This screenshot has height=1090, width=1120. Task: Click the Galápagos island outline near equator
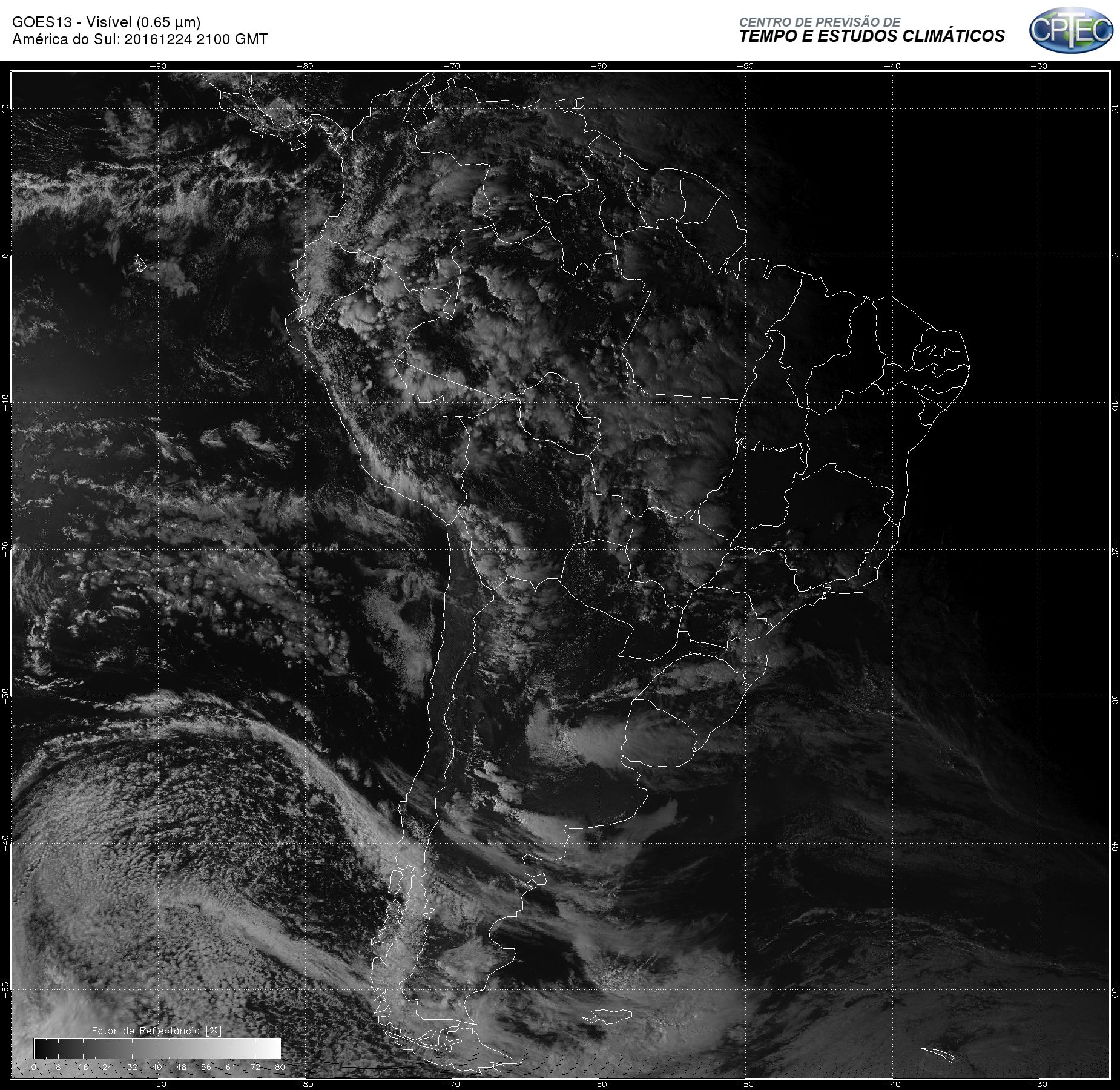(140, 263)
